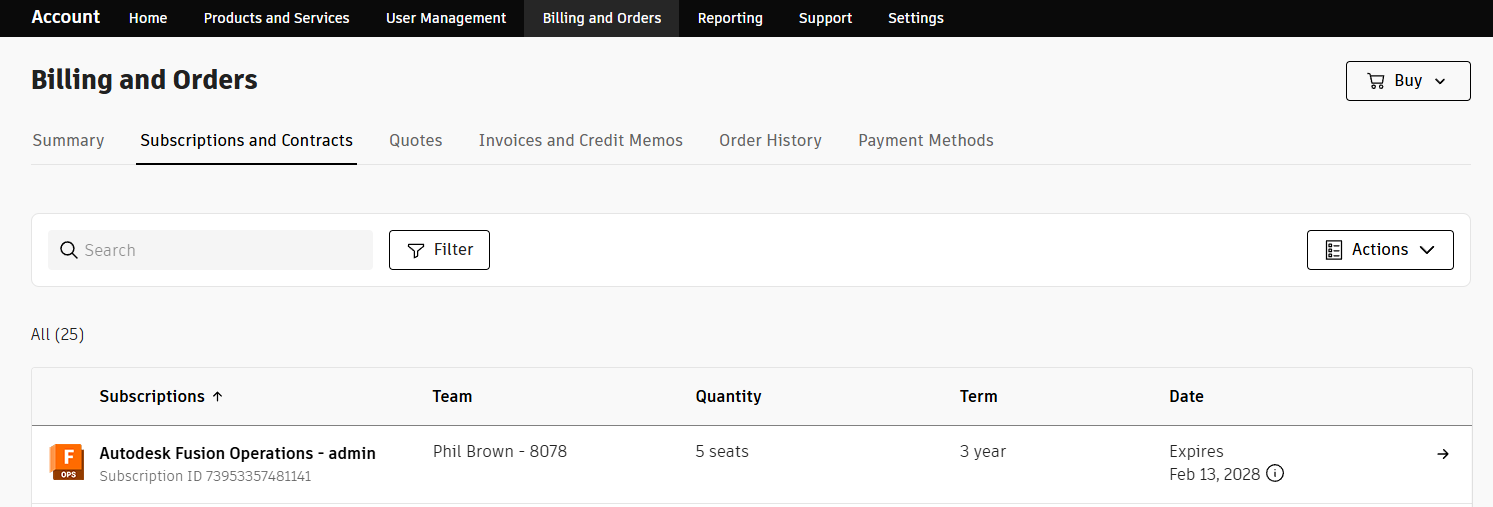Go to User Management
The width and height of the screenshot is (1493, 507).
coord(446,18)
